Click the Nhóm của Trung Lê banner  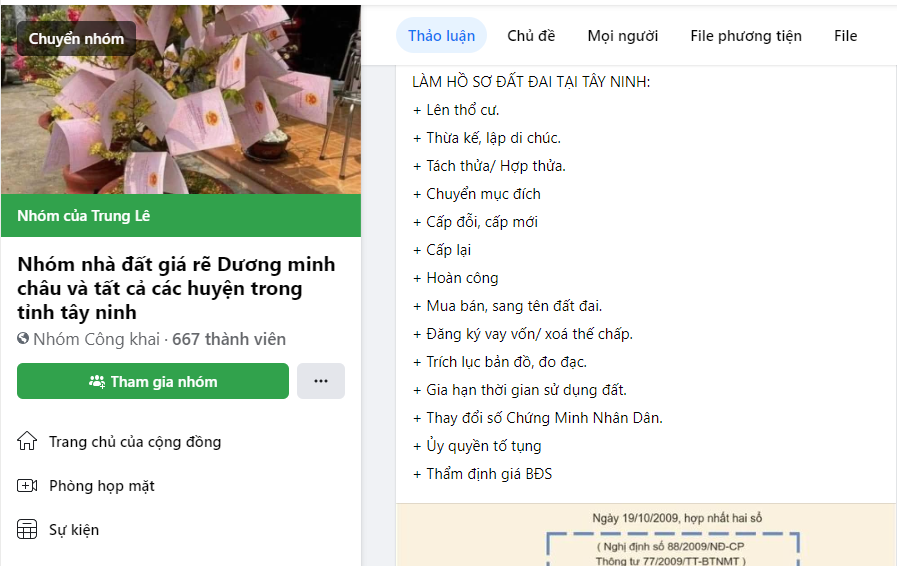click(x=84, y=216)
